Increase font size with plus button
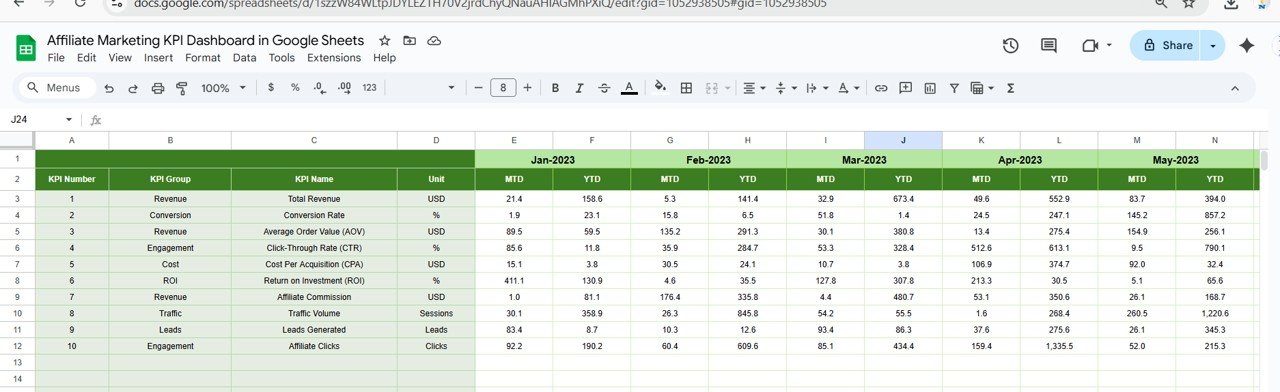The height and width of the screenshot is (392, 1280). tap(527, 88)
